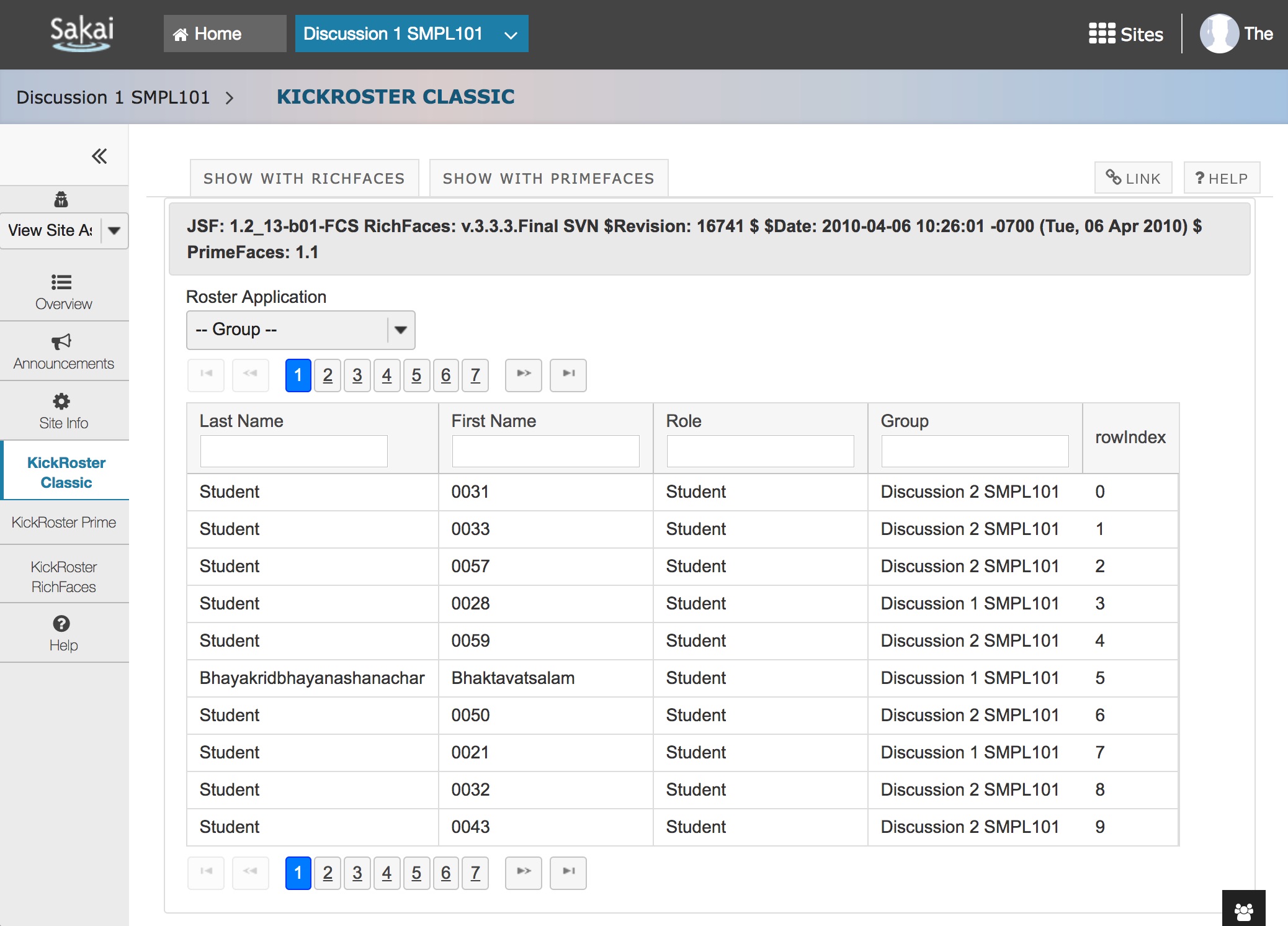Jump to the last page in the top paginator
This screenshot has width=1288, height=926.
(568, 374)
